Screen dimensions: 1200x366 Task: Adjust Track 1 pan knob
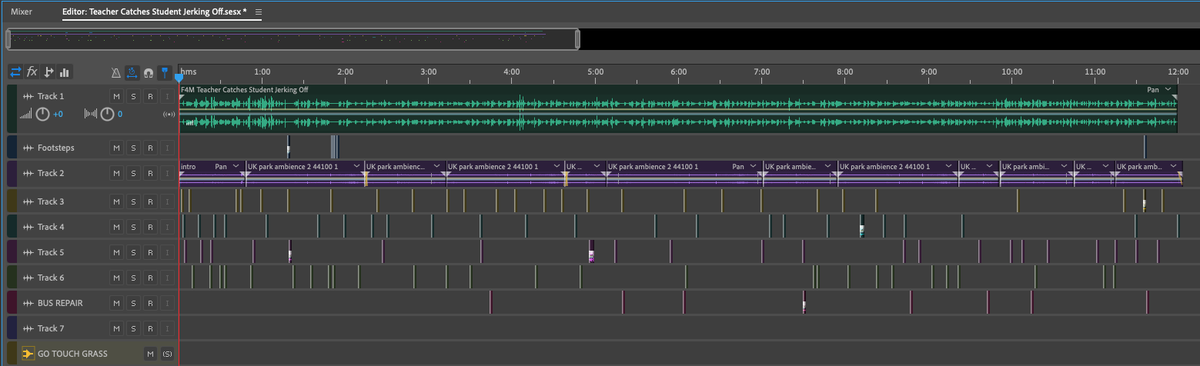click(x=107, y=114)
